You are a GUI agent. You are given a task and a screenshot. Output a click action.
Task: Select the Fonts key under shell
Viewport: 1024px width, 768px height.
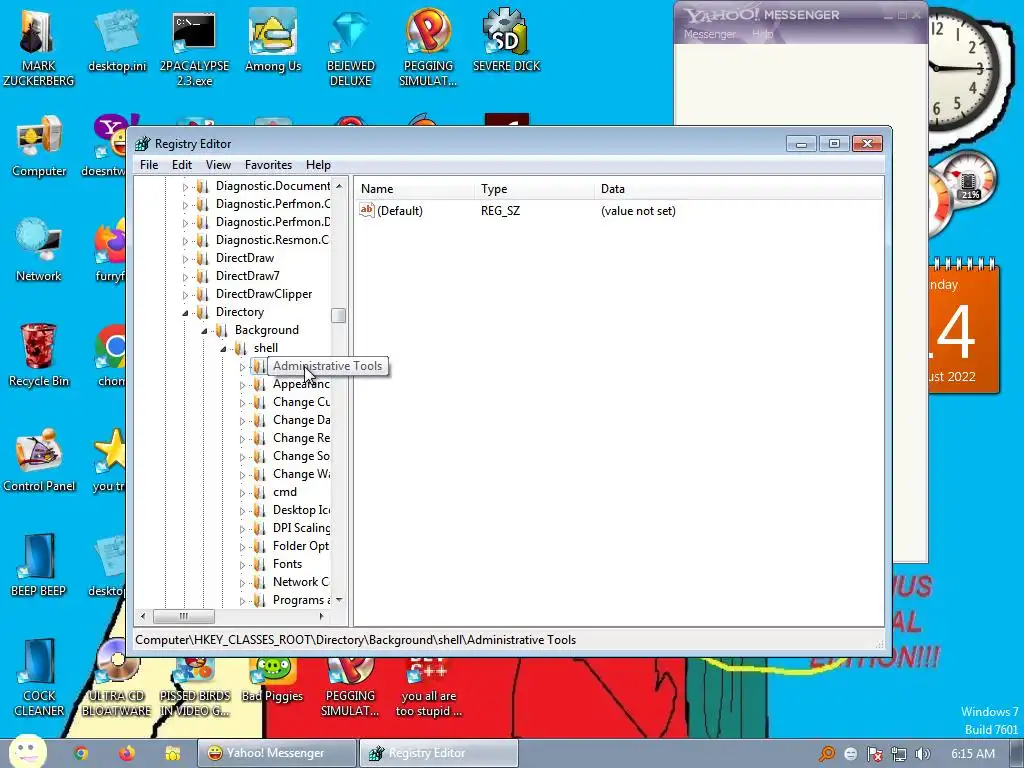(x=287, y=564)
